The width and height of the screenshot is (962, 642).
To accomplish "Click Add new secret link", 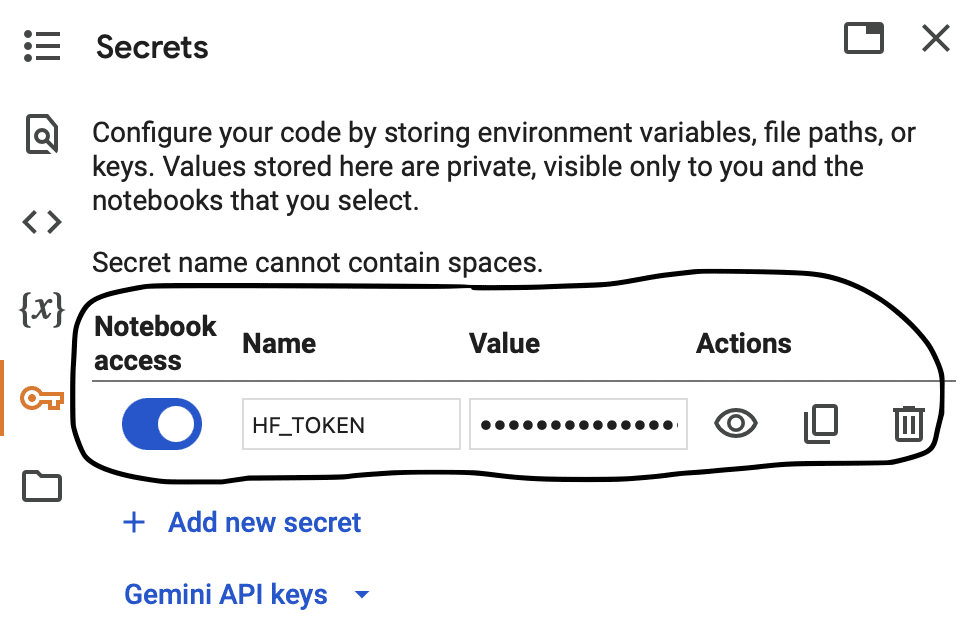I will [264, 522].
